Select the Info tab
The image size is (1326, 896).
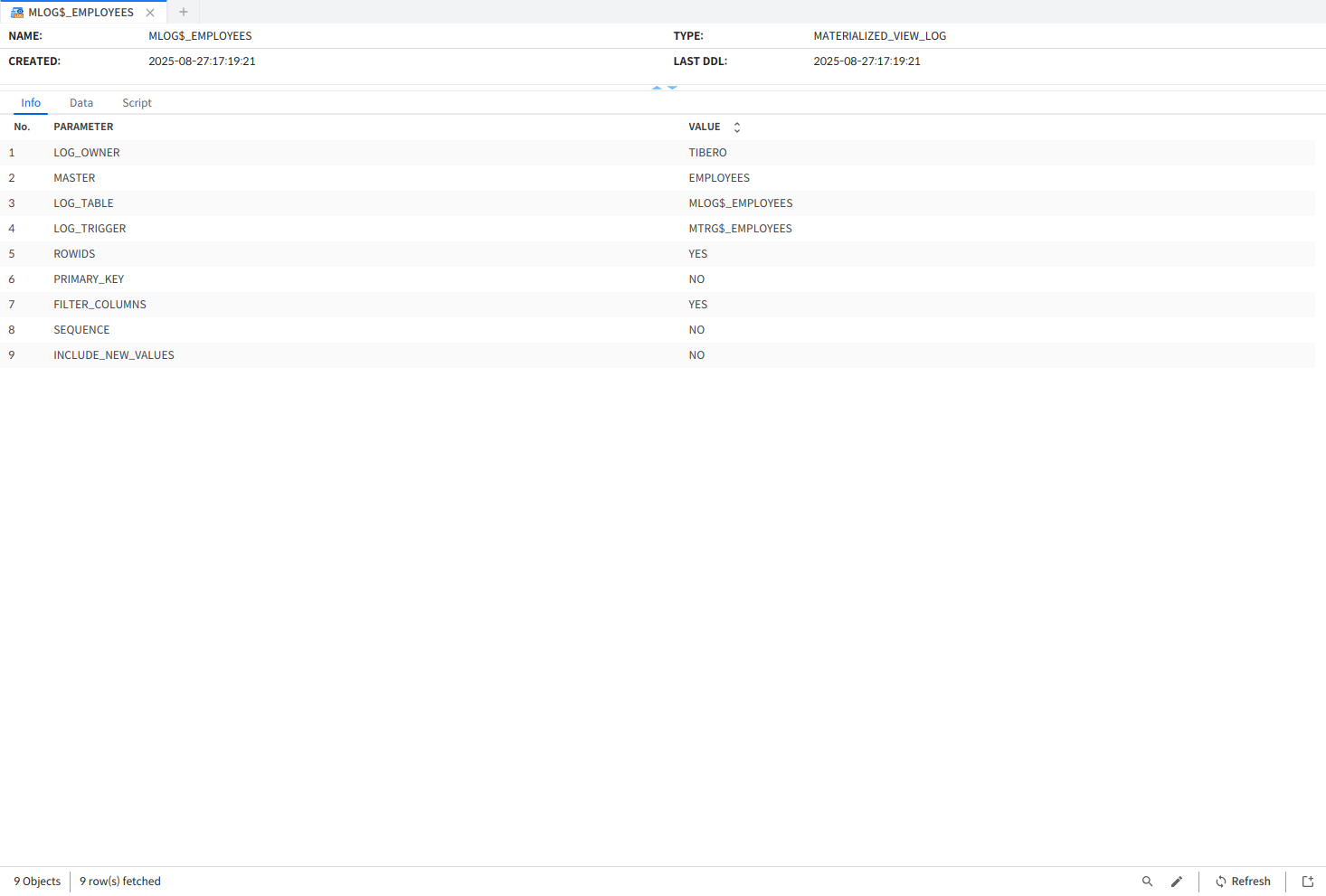[31, 103]
